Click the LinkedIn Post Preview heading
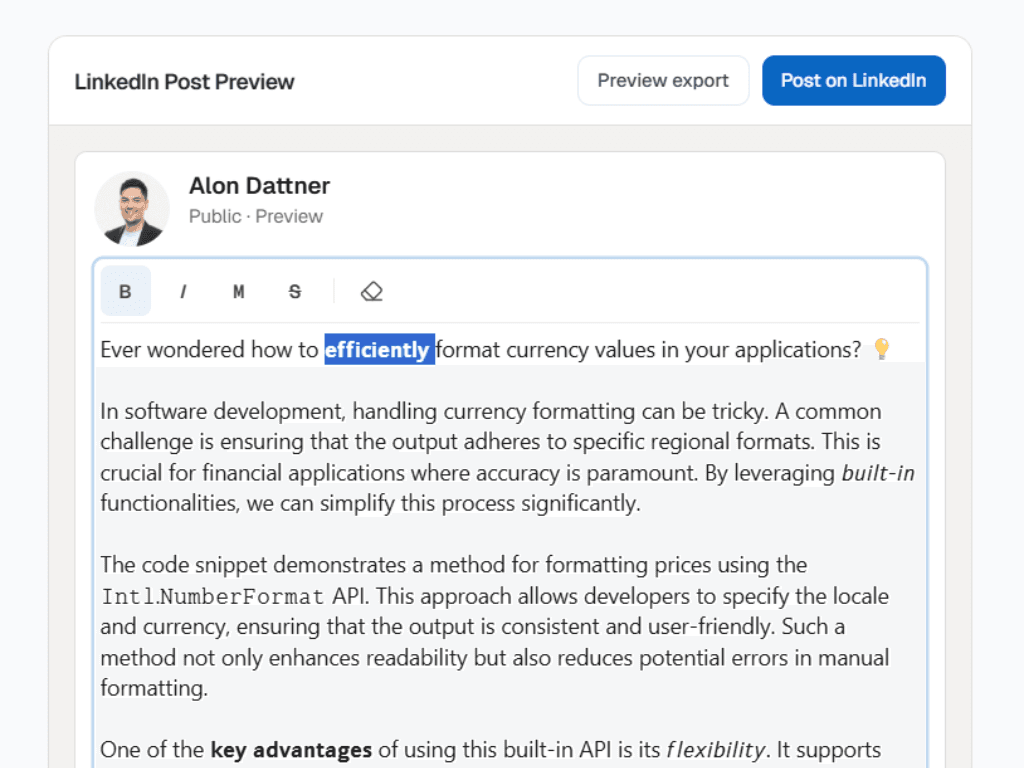The height and width of the screenshot is (768, 1024). [184, 82]
